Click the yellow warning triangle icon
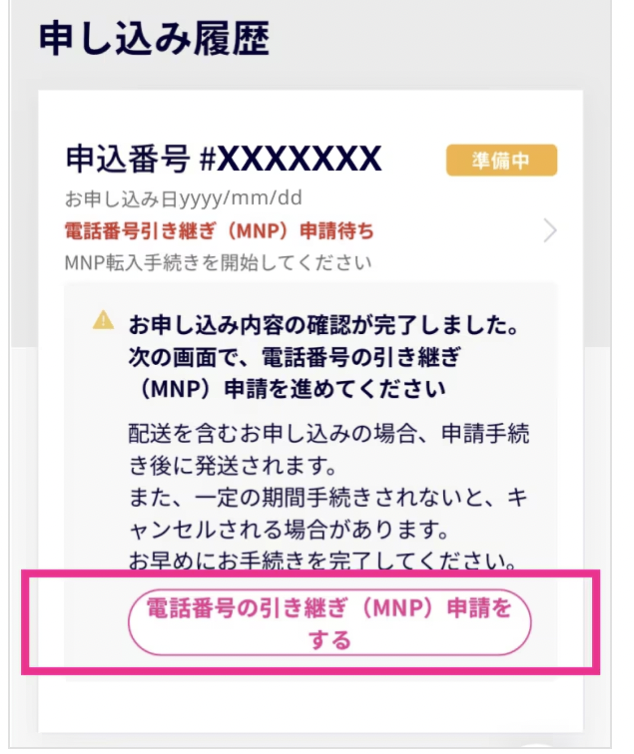Image resolution: width=634 pixels, height=754 pixels. tap(103, 320)
